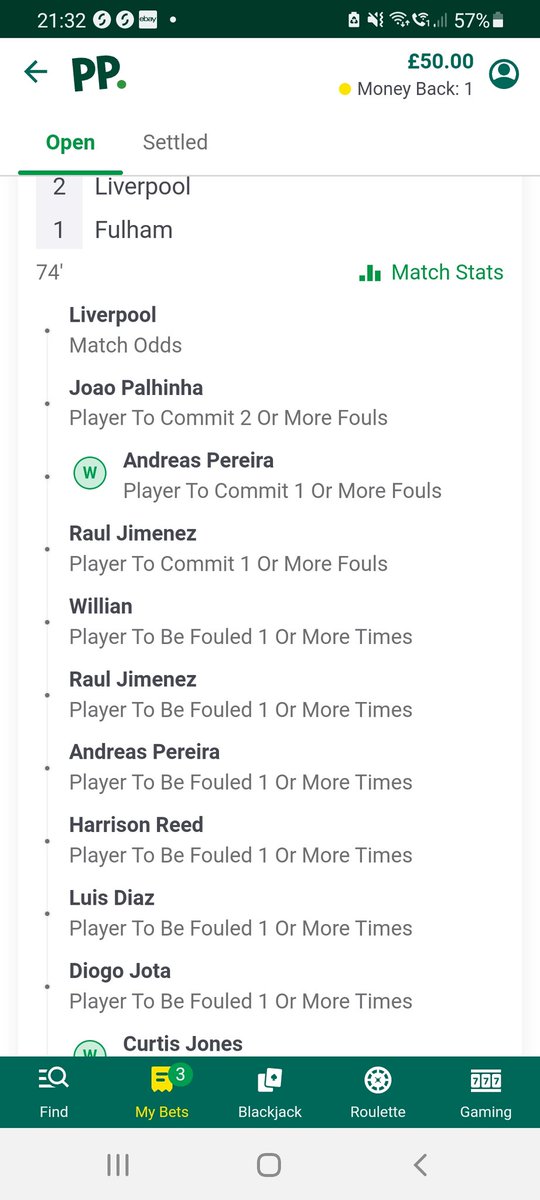540x1200 pixels.
Task: Select the Open tab
Action: click(x=70, y=142)
